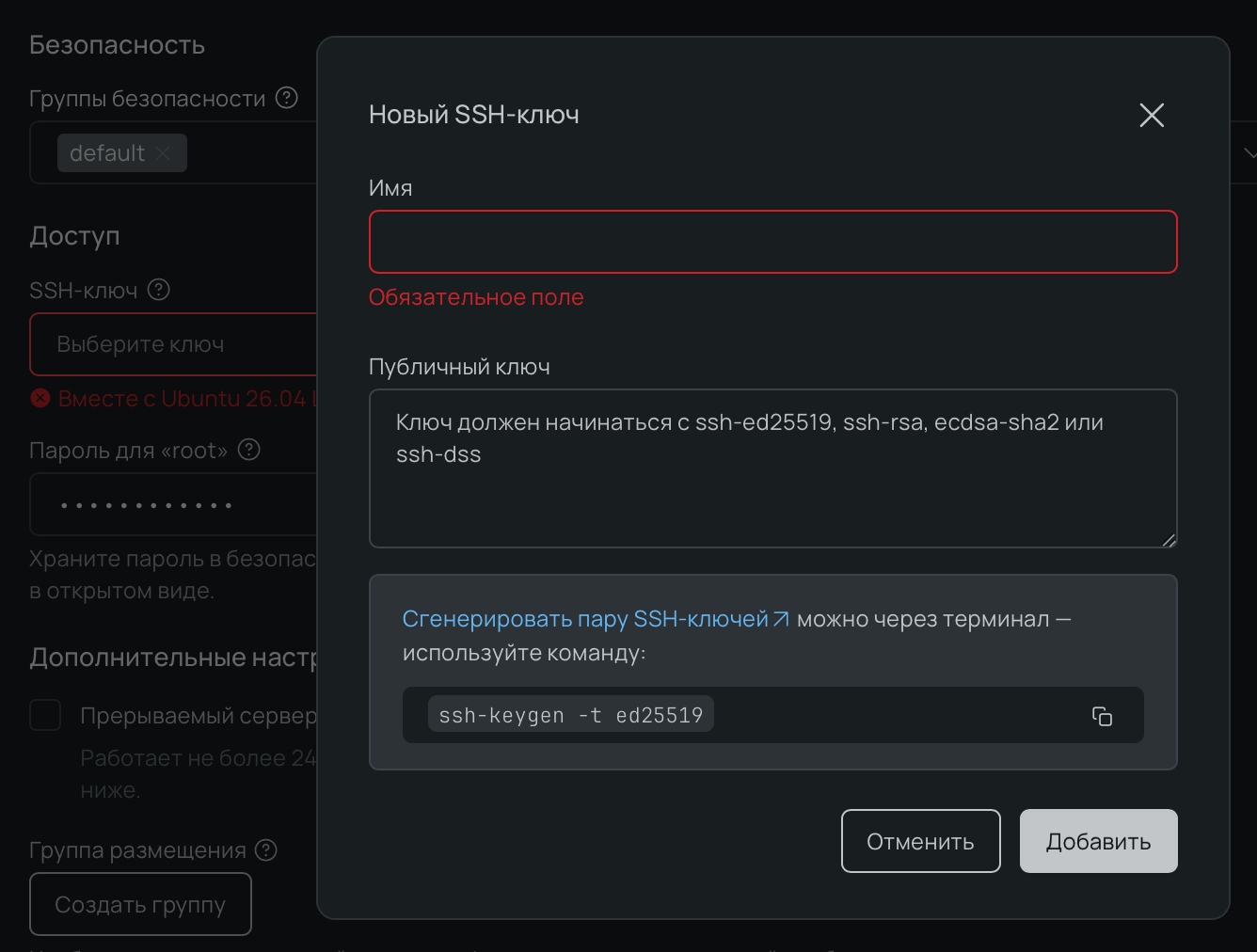Click the root password field
The image size is (1257, 952).
[x=174, y=505]
